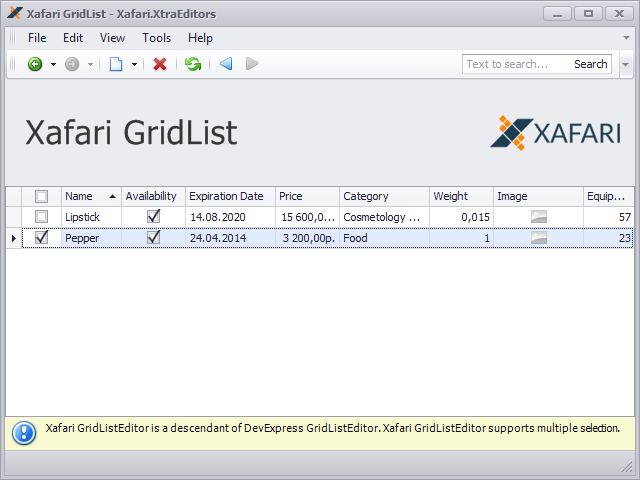Screen dimensions: 640x480
Task: Click the date 24.04.2014 cell
Action: point(231,238)
